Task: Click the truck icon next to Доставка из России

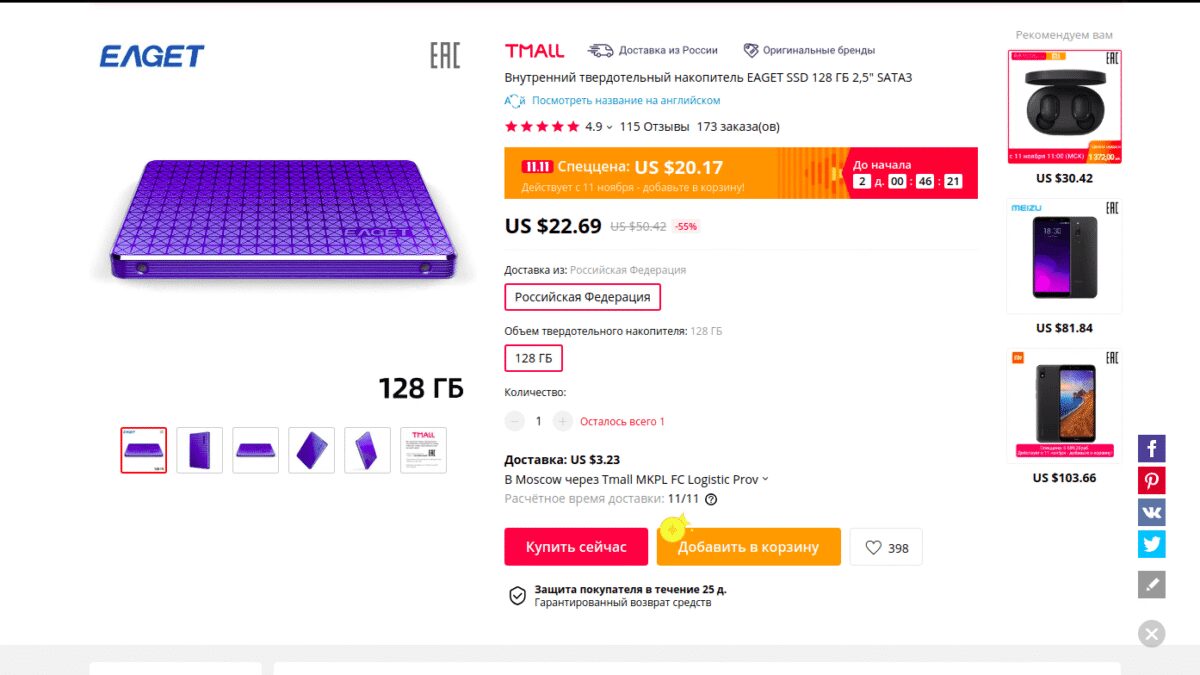Action: pos(600,49)
